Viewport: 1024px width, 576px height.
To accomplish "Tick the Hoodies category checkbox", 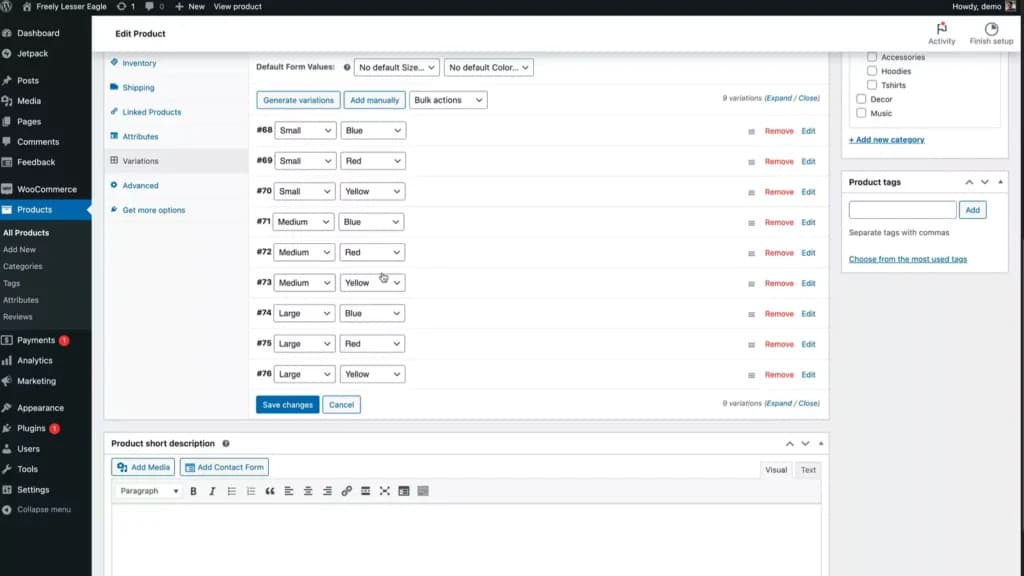I will tap(872, 71).
